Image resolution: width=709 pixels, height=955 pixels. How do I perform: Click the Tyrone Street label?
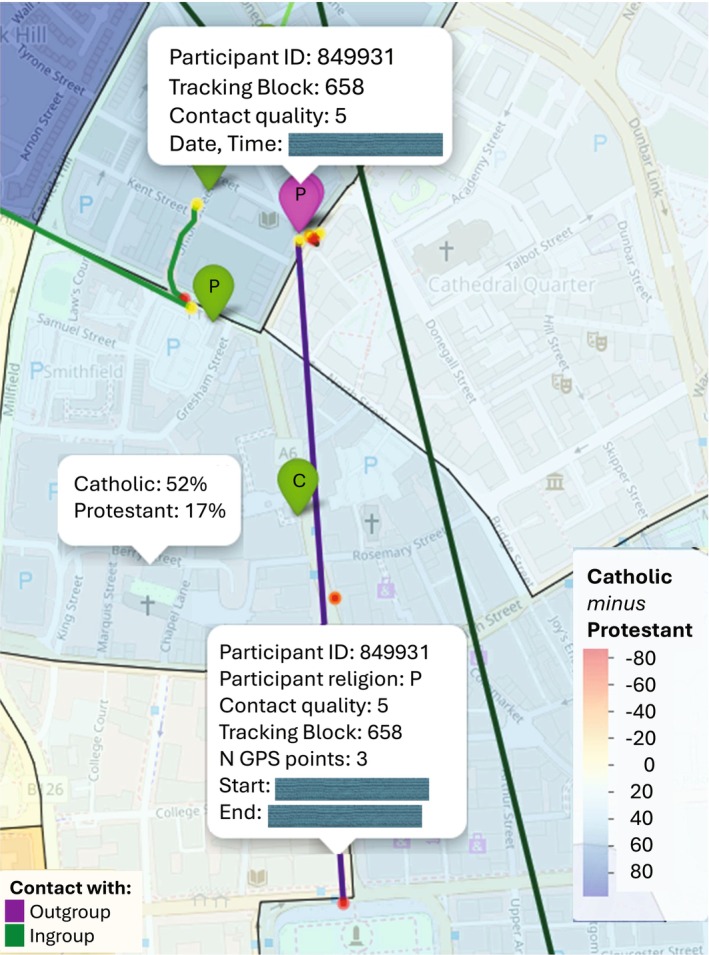[x=51, y=69]
